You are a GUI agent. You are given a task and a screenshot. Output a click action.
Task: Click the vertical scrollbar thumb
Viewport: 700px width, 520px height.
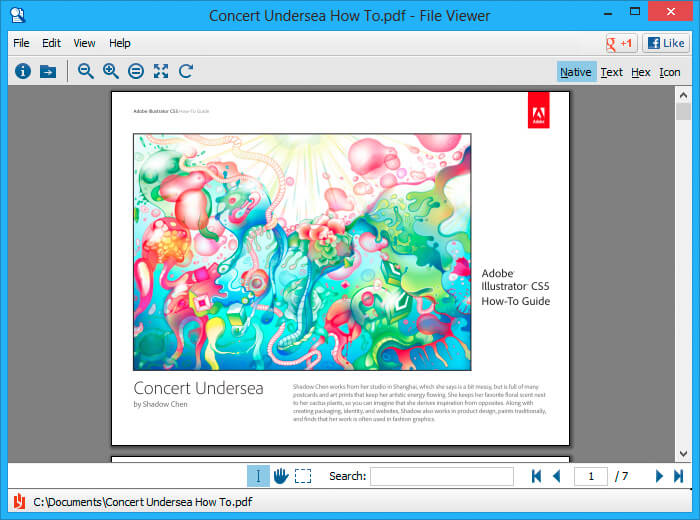[x=683, y=112]
